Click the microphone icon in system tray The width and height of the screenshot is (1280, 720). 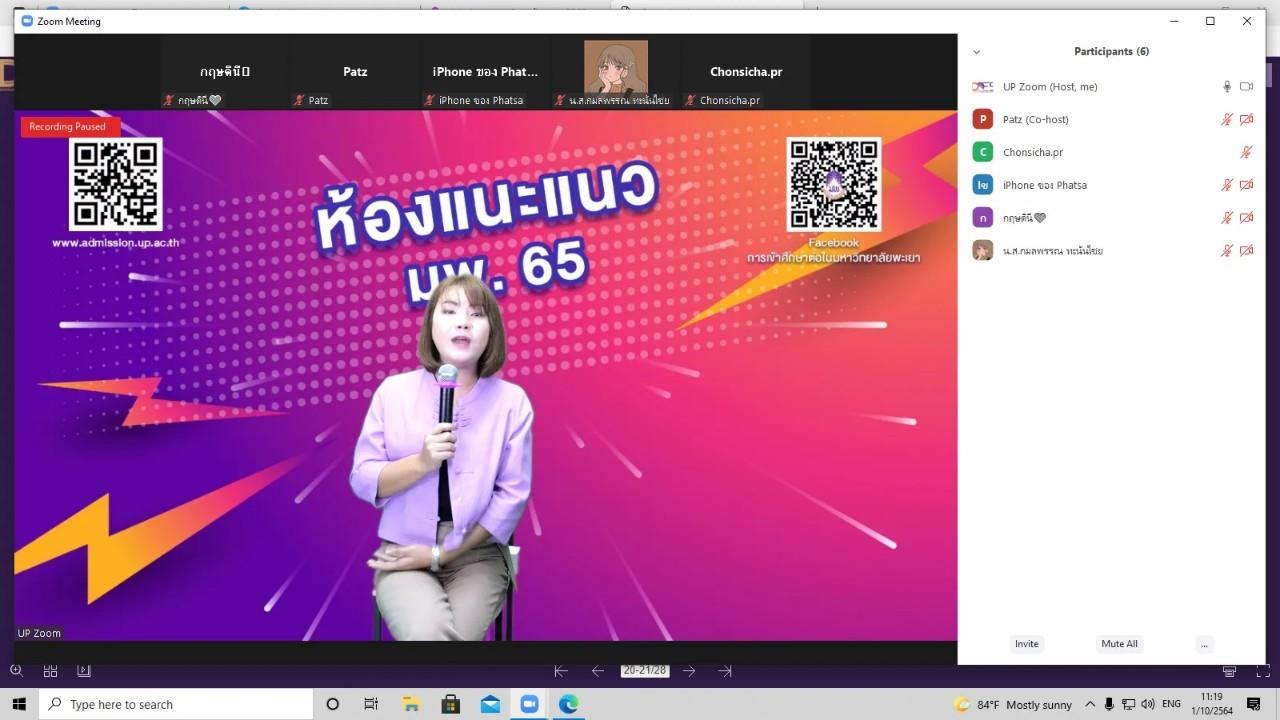click(x=1109, y=705)
